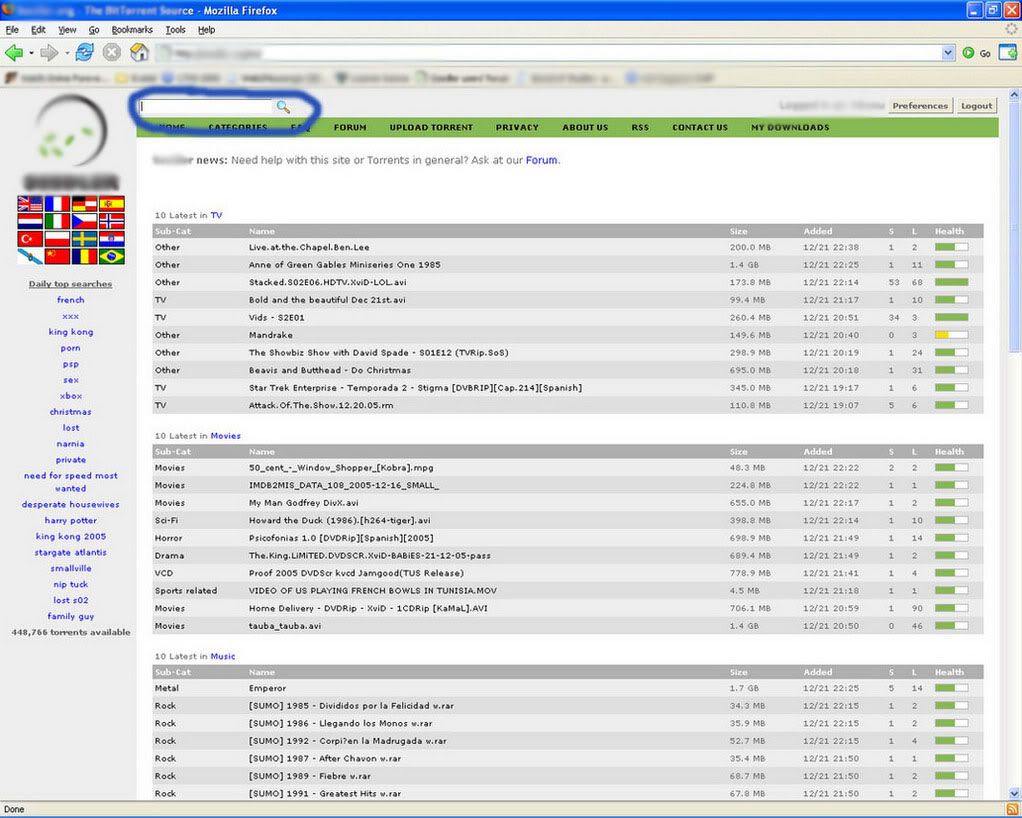Click the Preferences button
The height and width of the screenshot is (818, 1022).
pyautogui.click(x=920, y=106)
